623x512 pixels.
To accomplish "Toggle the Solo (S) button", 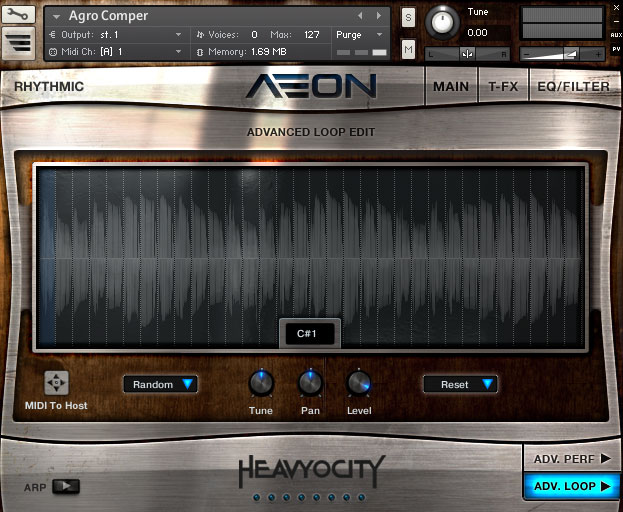I will 408,17.
